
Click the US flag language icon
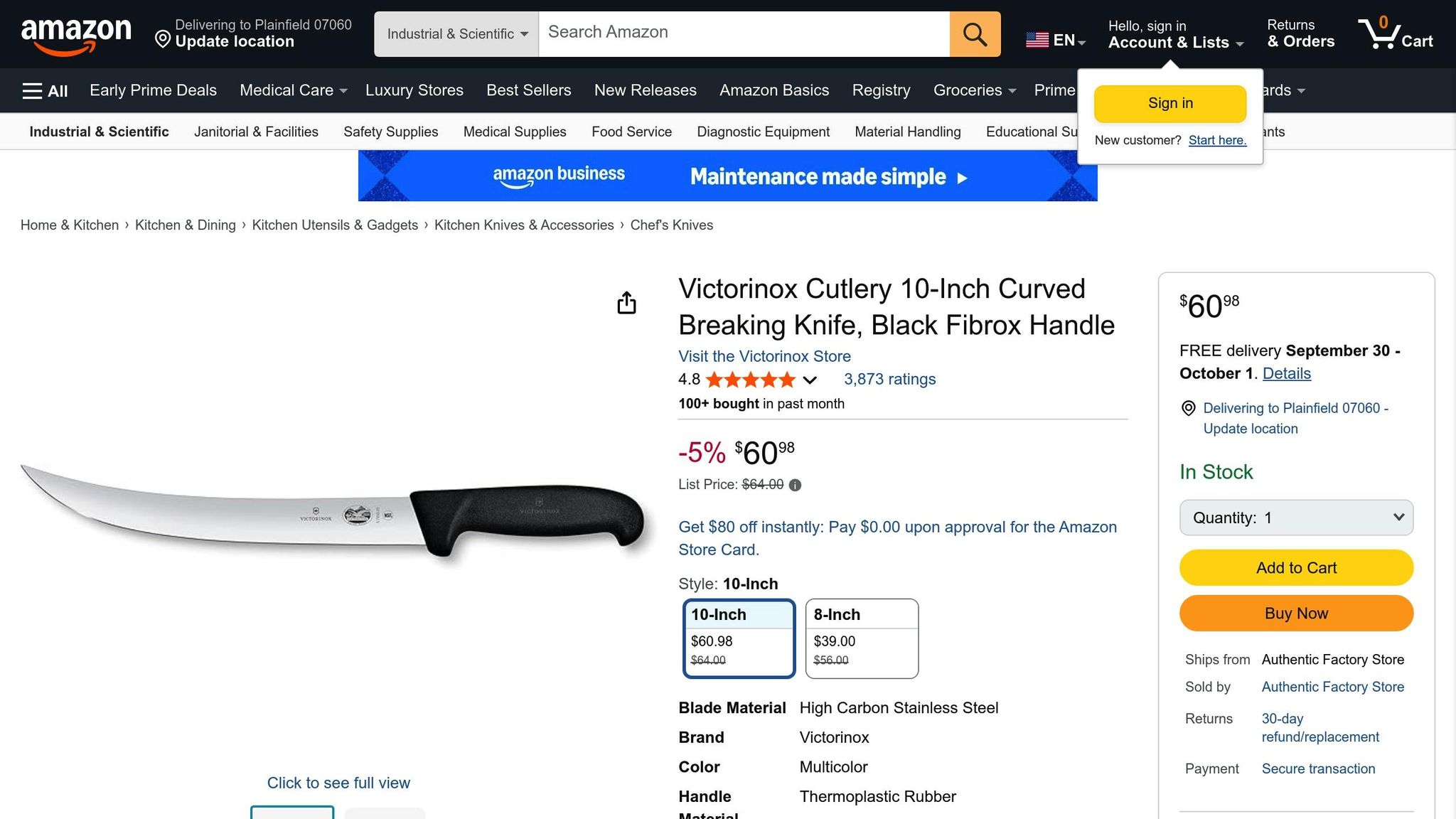pos(1037,41)
